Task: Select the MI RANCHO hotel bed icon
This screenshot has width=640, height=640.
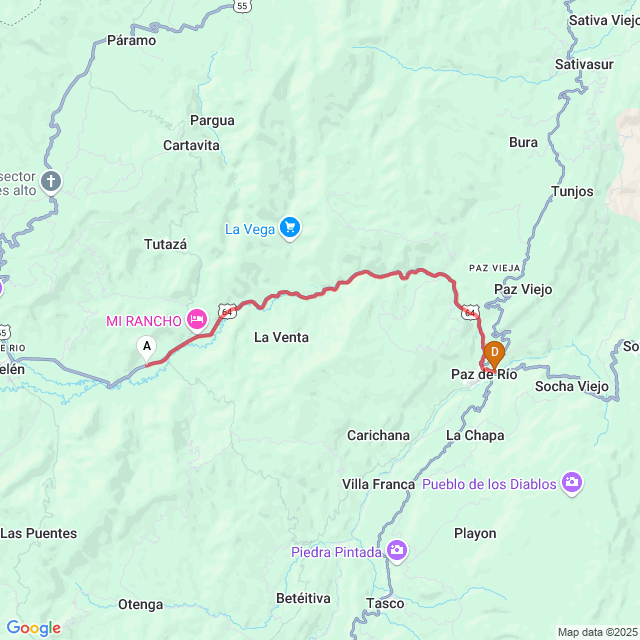Action: click(x=197, y=320)
